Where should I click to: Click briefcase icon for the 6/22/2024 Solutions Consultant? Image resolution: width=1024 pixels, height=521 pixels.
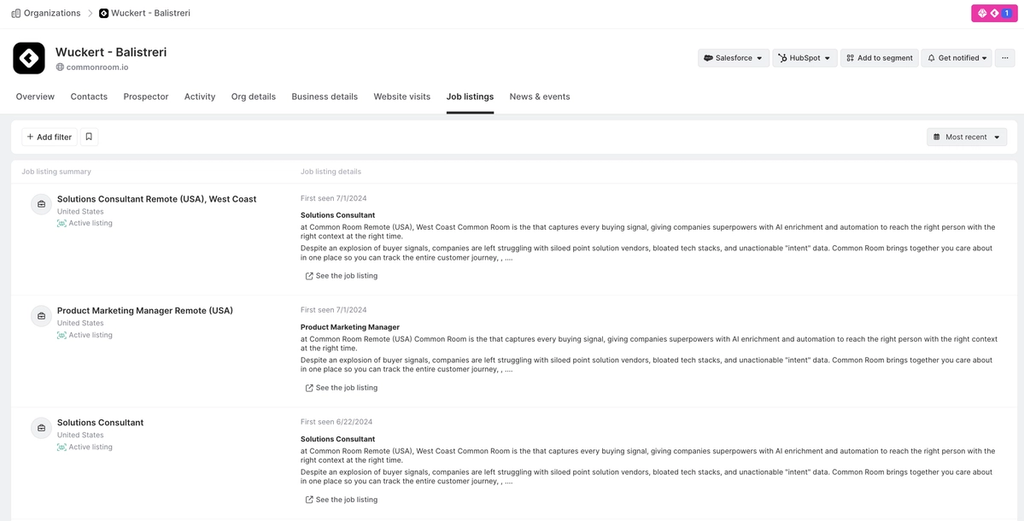pyautogui.click(x=41, y=428)
